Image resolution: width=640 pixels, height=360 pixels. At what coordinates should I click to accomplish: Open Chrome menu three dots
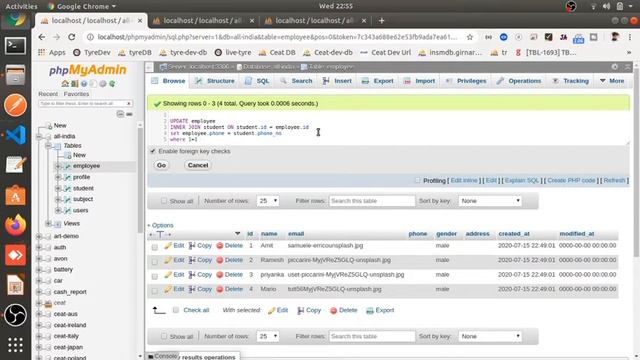point(630,37)
